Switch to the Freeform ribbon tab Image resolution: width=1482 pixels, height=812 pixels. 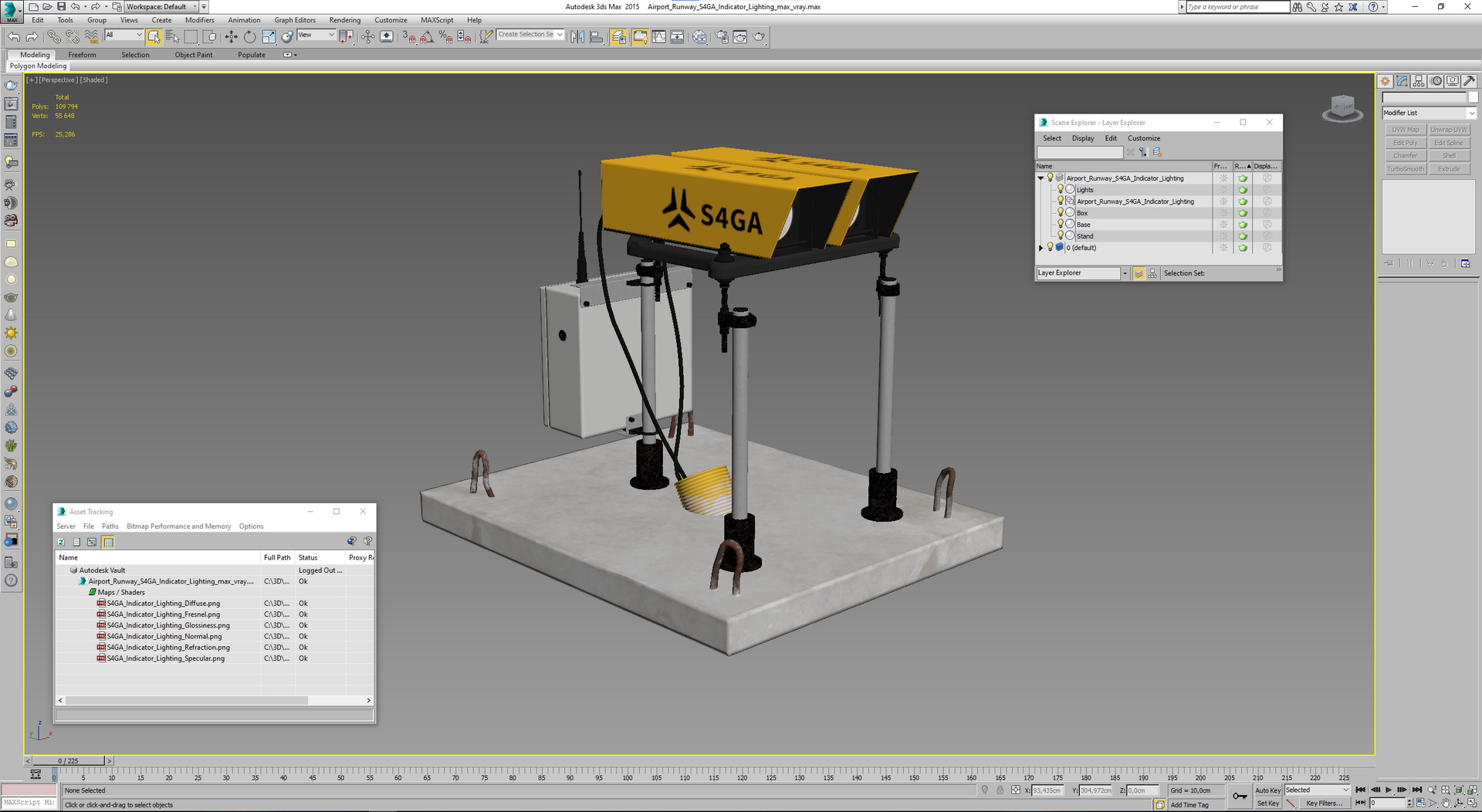[82, 55]
